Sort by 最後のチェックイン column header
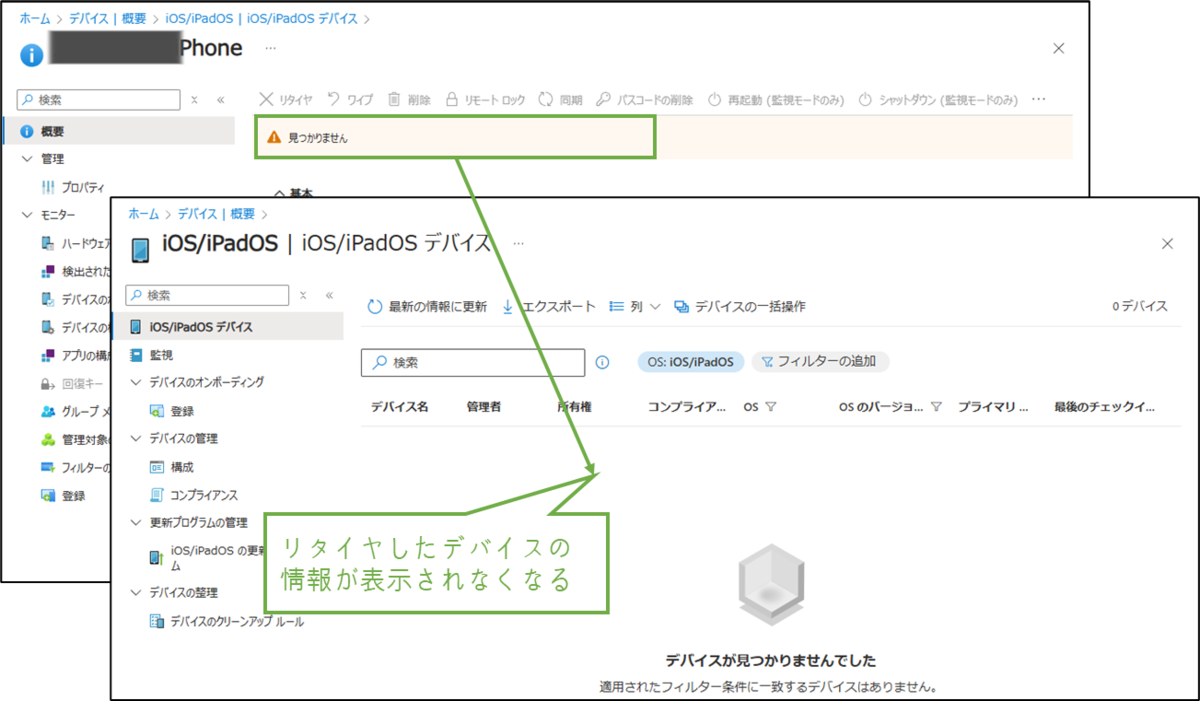This screenshot has width=1200, height=701. tap(1105, 407)
